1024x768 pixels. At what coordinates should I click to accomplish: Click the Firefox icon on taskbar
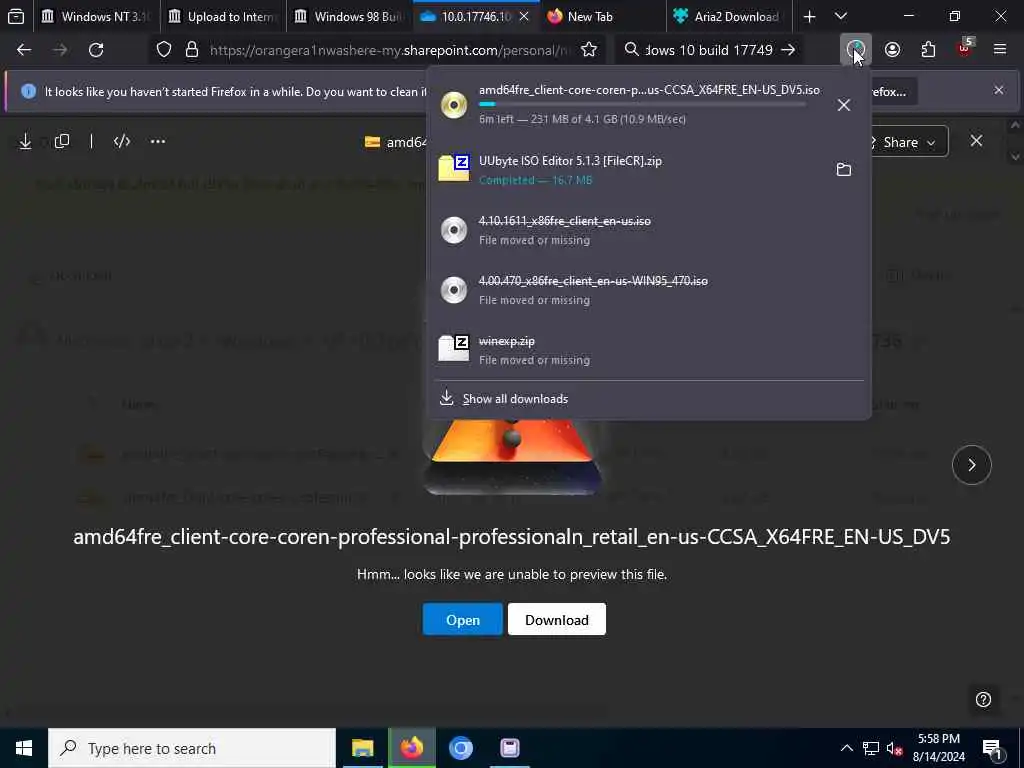411,748
